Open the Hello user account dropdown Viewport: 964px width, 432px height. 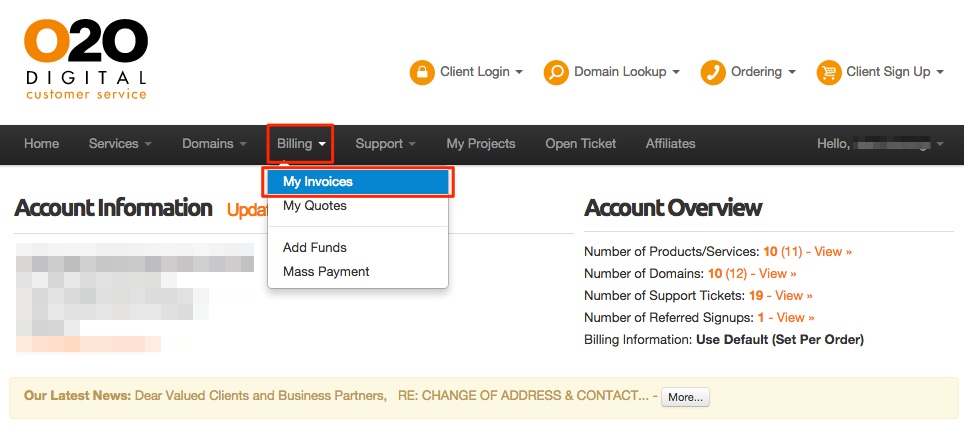click(880, 144)
